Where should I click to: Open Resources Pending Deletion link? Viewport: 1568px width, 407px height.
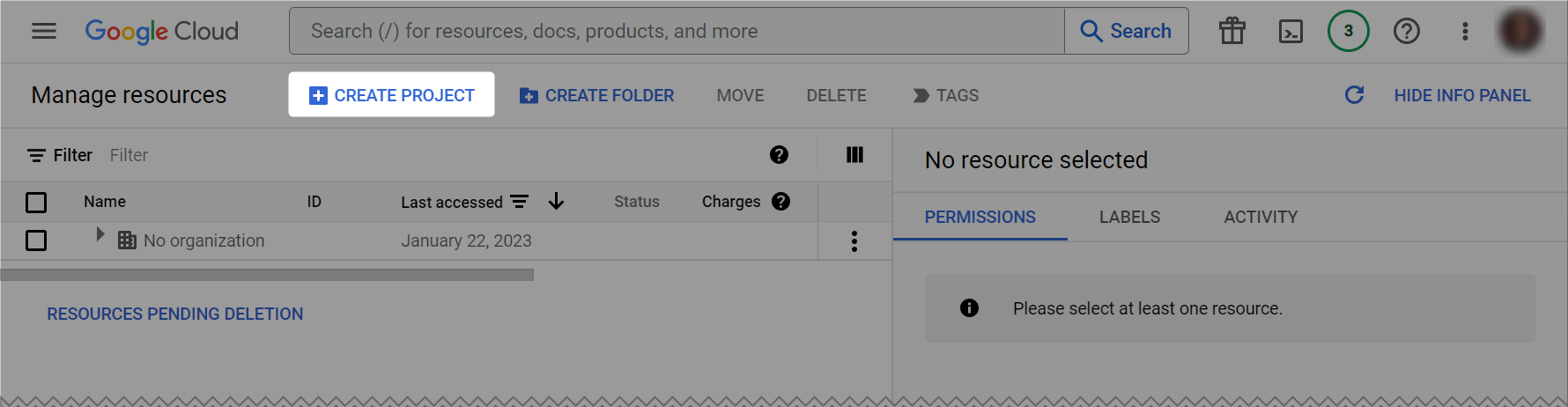[x=174, y=314]
